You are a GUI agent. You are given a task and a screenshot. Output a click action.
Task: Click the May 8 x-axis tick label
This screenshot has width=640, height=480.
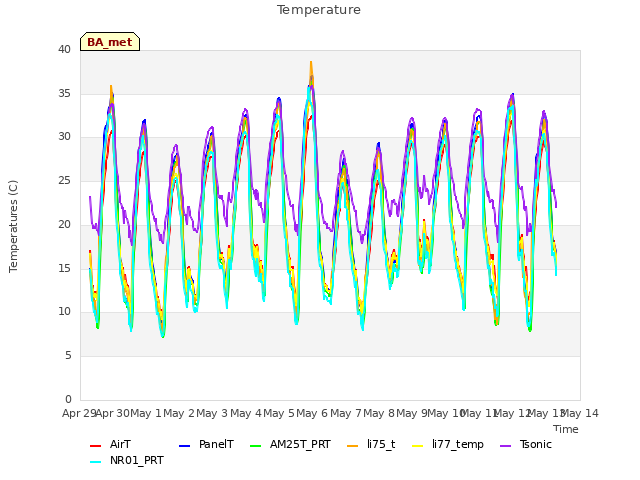click(379, 413)
